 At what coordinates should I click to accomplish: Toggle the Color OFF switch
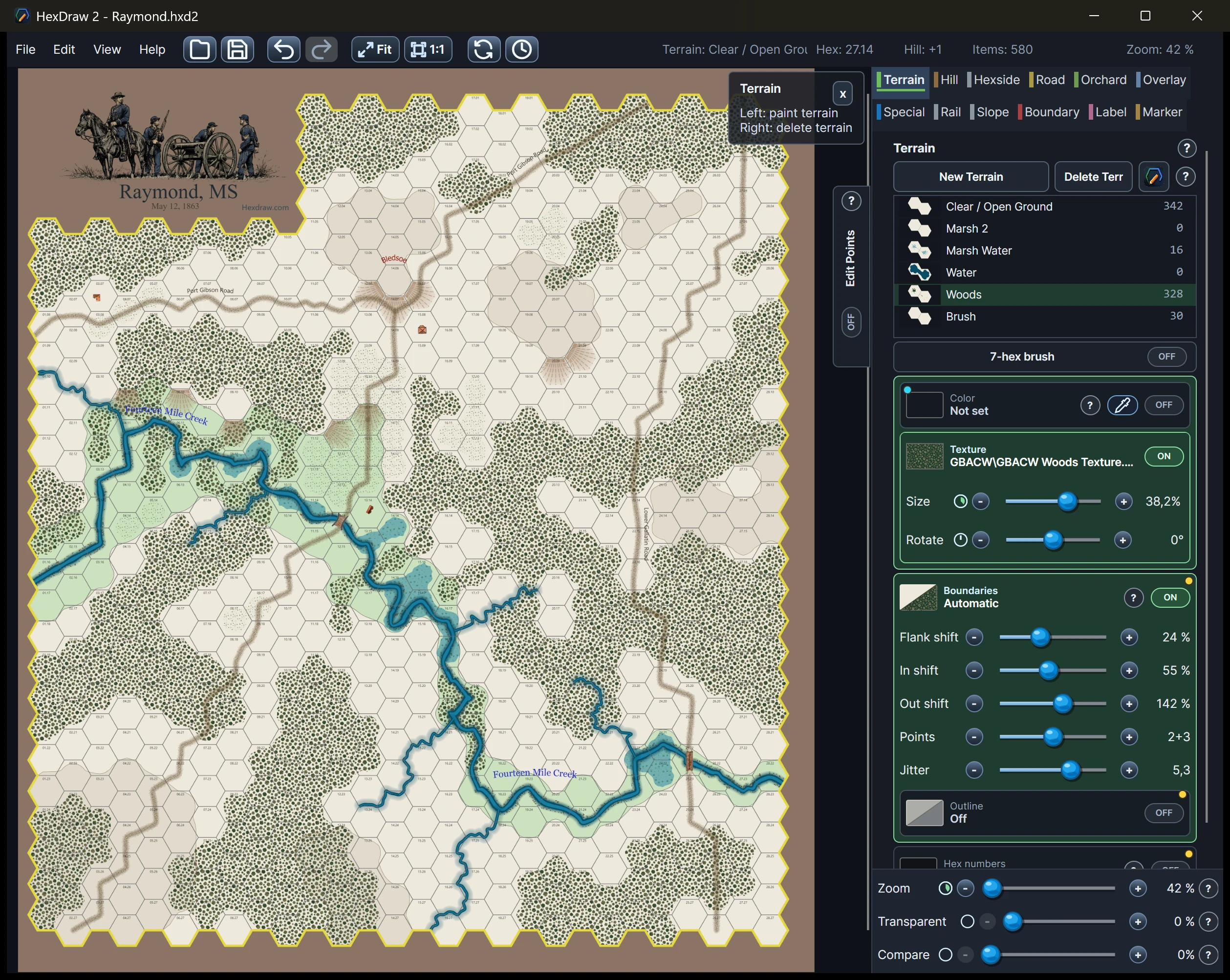(1163, 405)
